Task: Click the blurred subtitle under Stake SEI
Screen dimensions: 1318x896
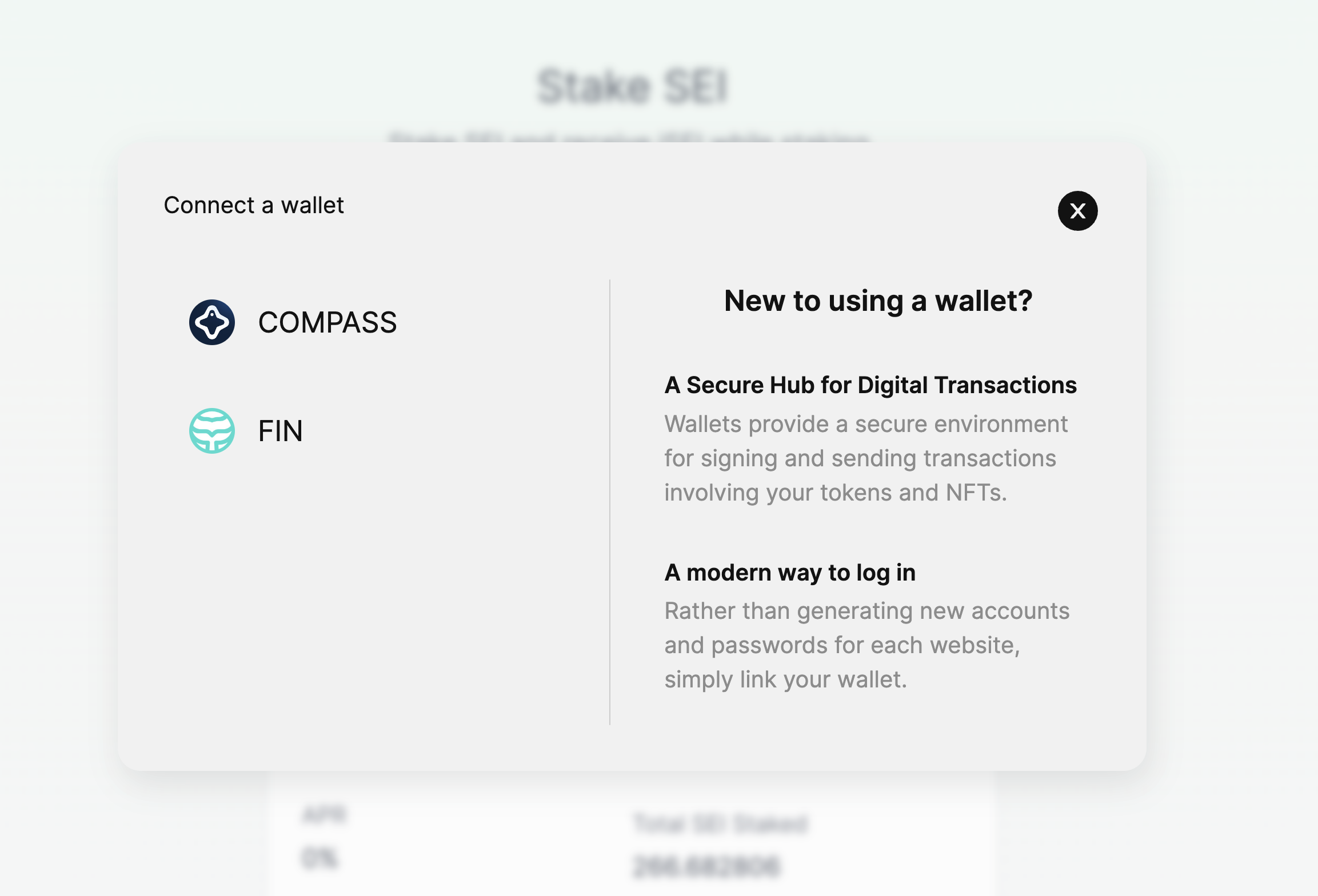Action: (629, 137)
